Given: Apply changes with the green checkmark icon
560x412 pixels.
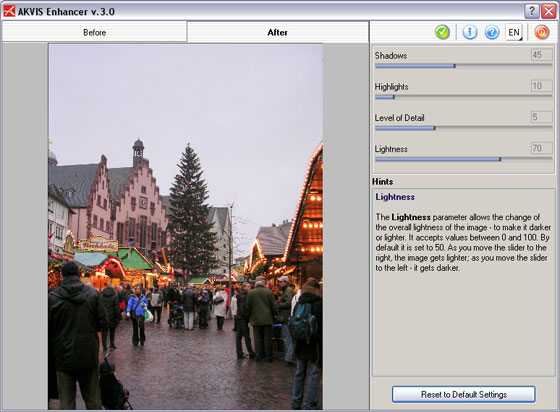Looking at the screenshot, I should 442,32.
